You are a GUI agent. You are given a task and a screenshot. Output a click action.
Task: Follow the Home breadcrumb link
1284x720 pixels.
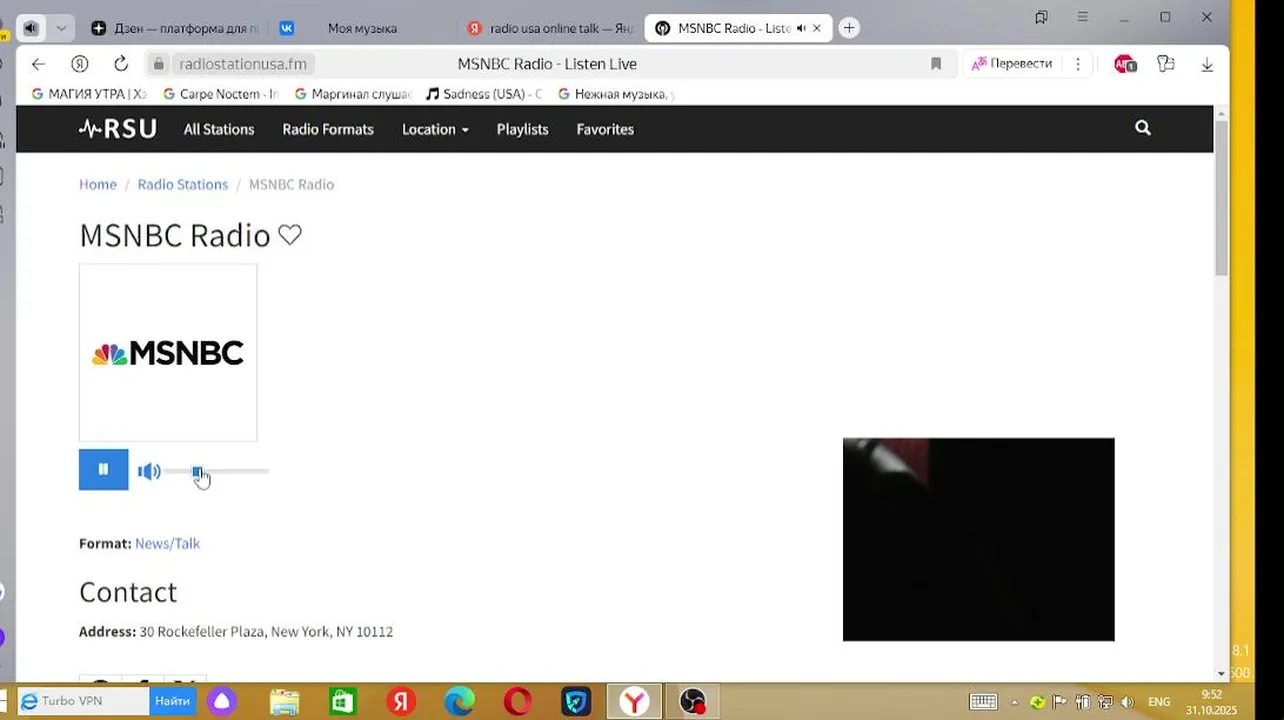[98, 184]
